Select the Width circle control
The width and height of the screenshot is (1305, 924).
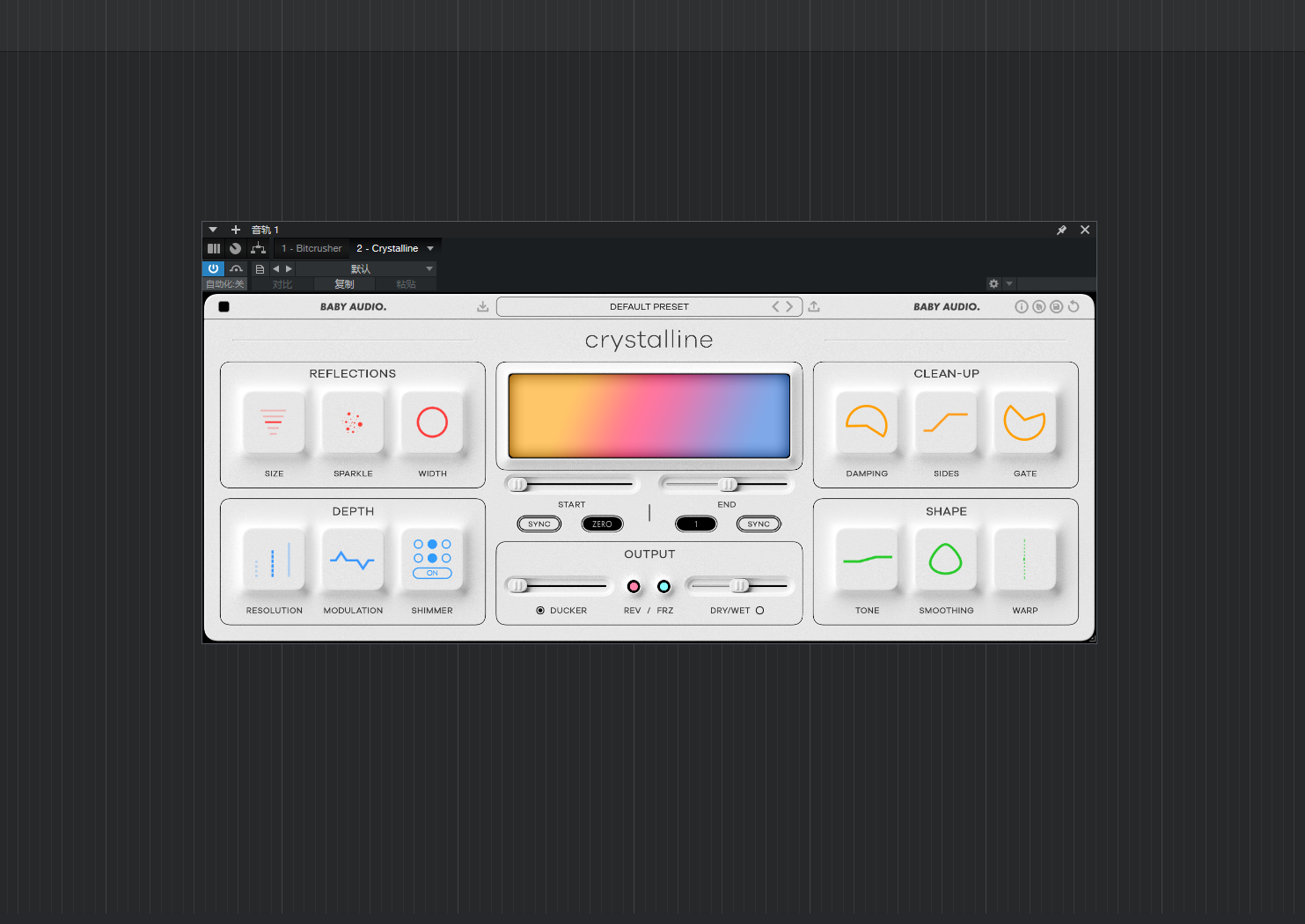coord(432,423)
